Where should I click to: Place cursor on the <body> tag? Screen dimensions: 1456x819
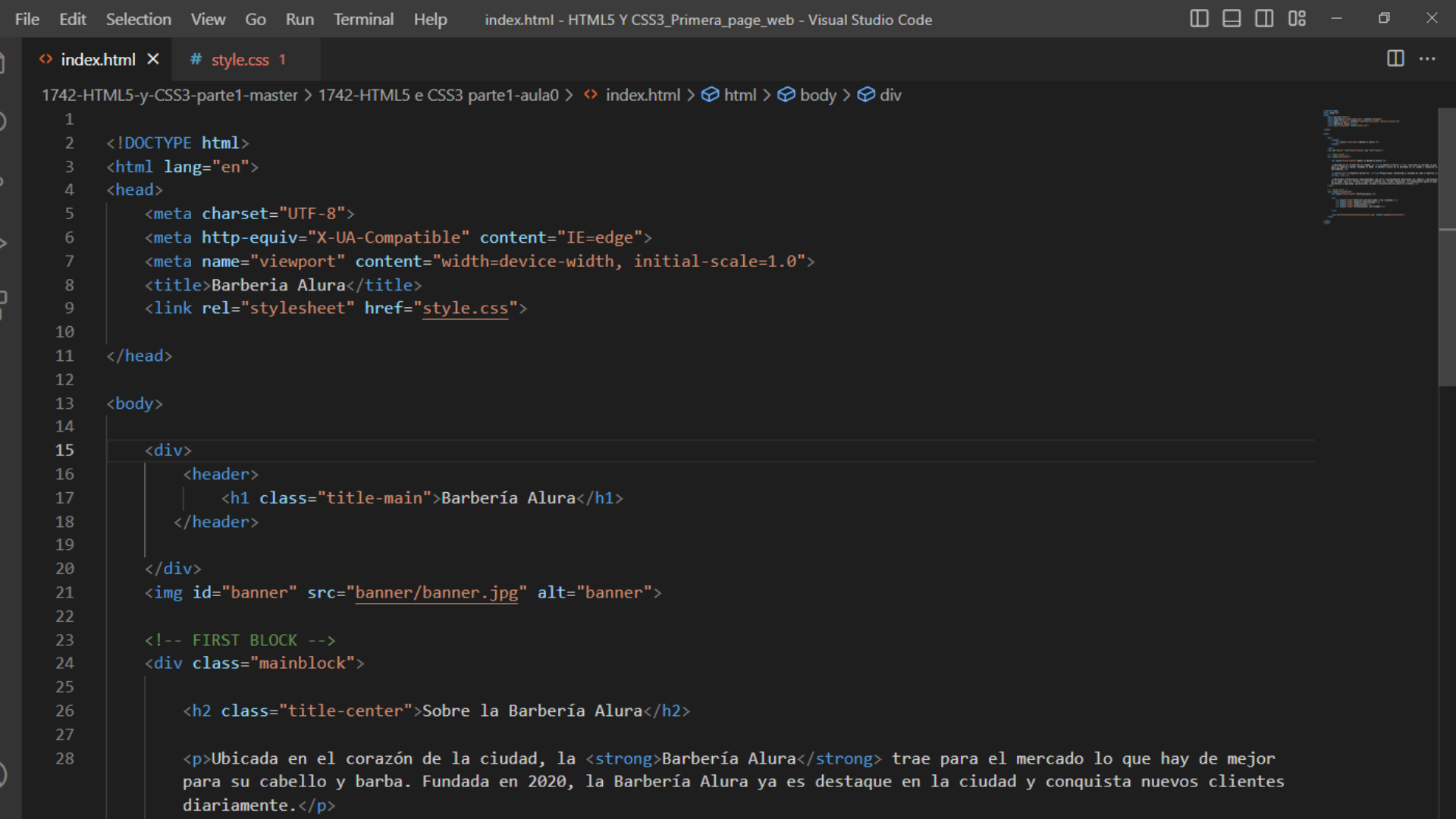[x=135, y=403]
